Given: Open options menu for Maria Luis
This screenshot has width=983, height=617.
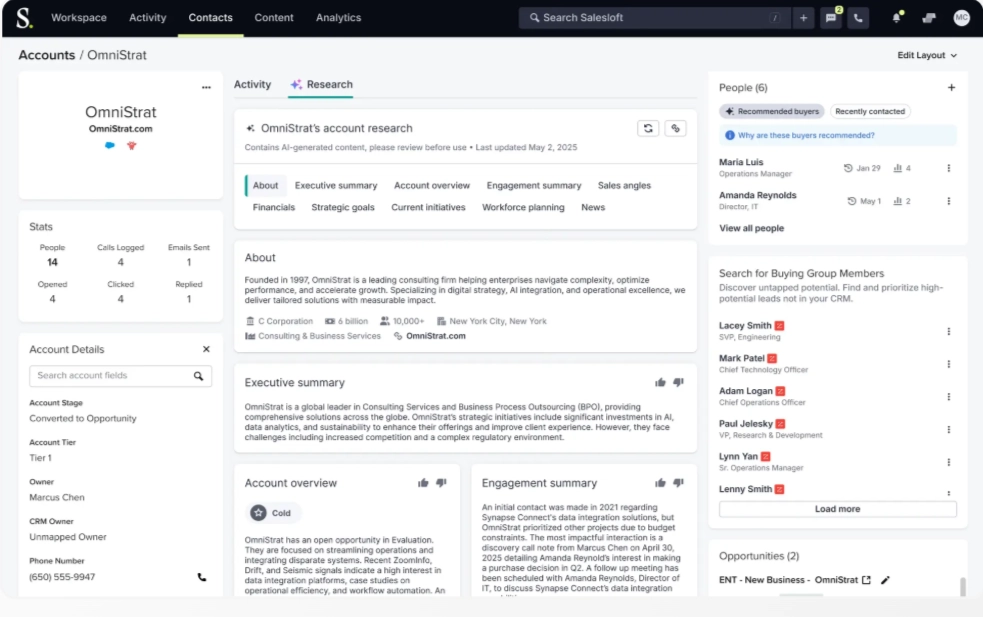Looking at the screenshot, I should (949, 168).
